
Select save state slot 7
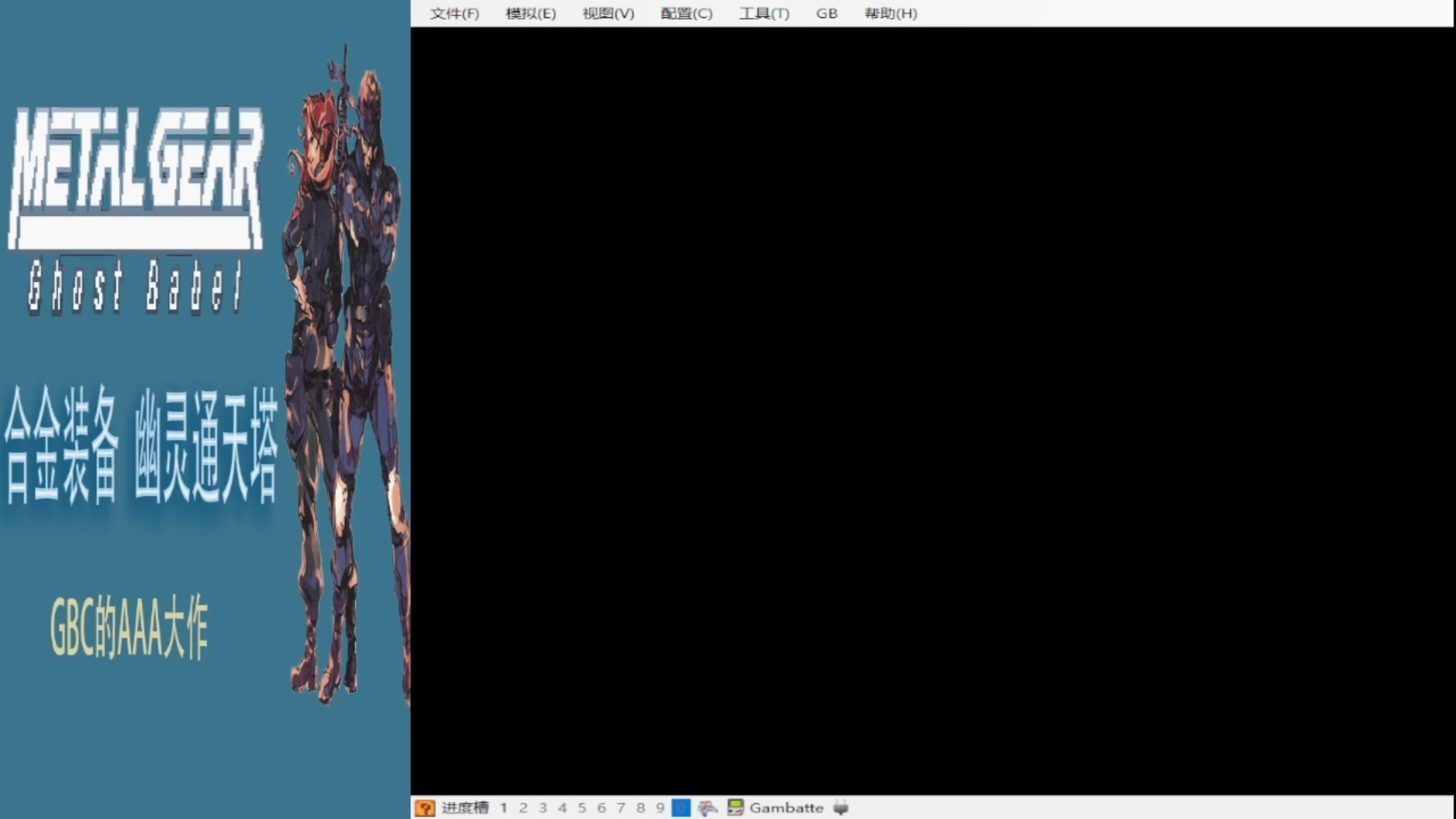(621, 808)
